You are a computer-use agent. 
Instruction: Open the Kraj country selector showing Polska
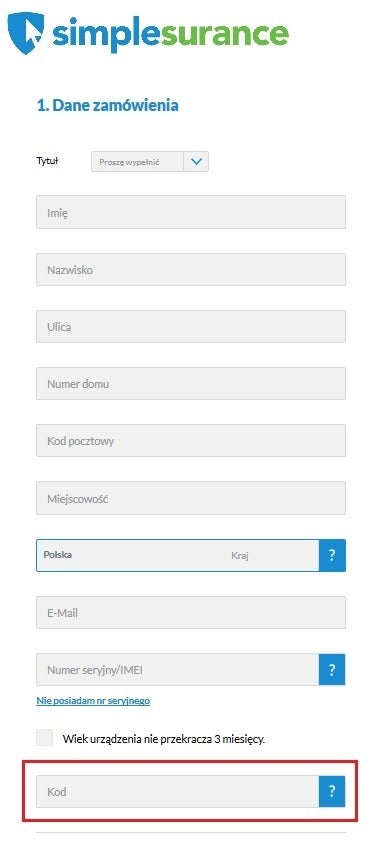(178, 555)
